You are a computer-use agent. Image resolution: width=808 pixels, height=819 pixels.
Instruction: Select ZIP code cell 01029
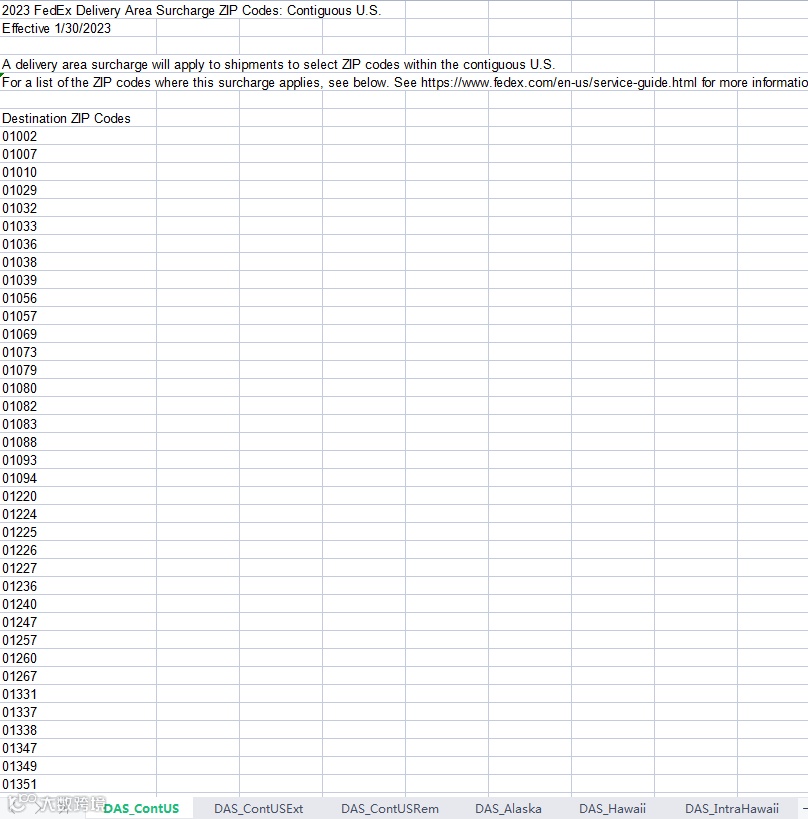pyautogui.click(x=78, y=190)
